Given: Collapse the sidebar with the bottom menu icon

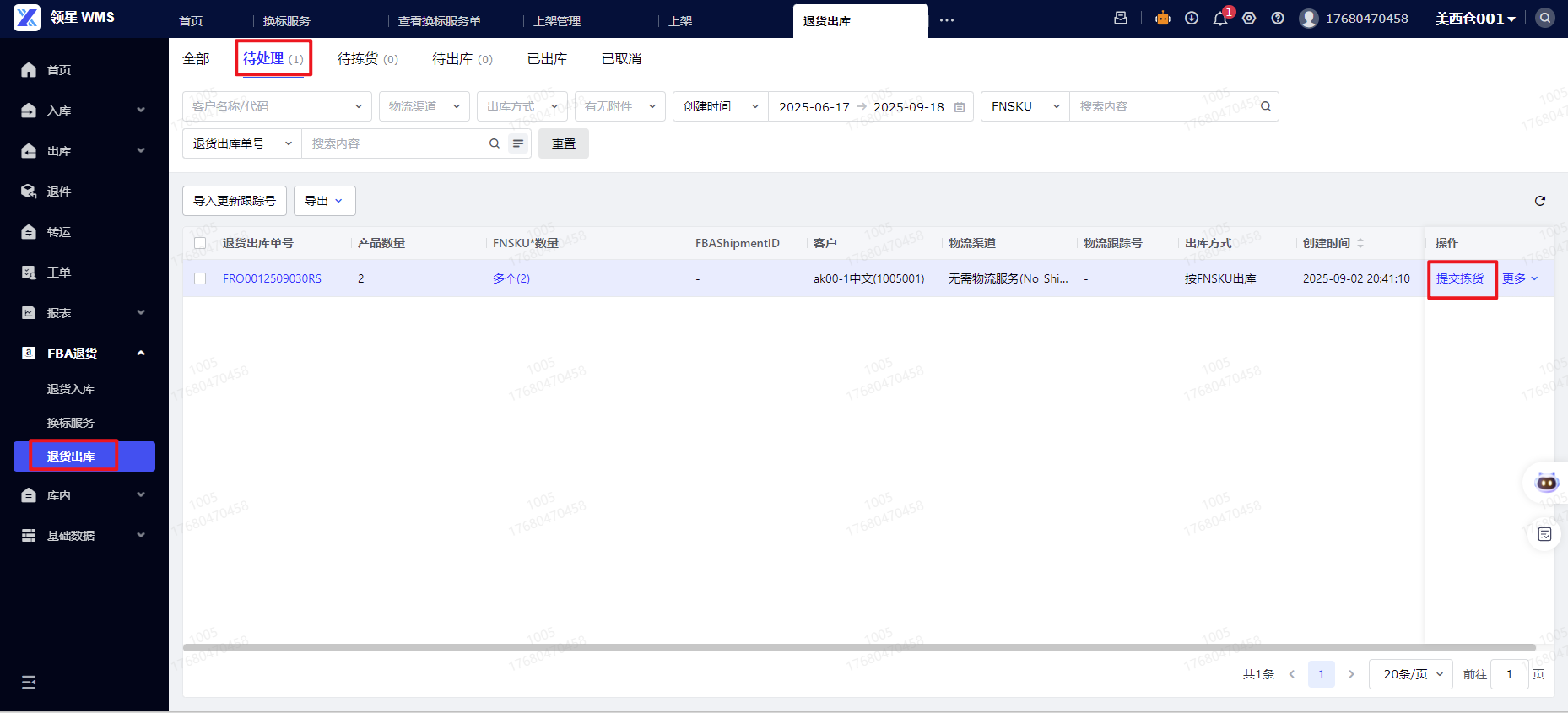Looking at the screenshot, I should pos(29,682).
